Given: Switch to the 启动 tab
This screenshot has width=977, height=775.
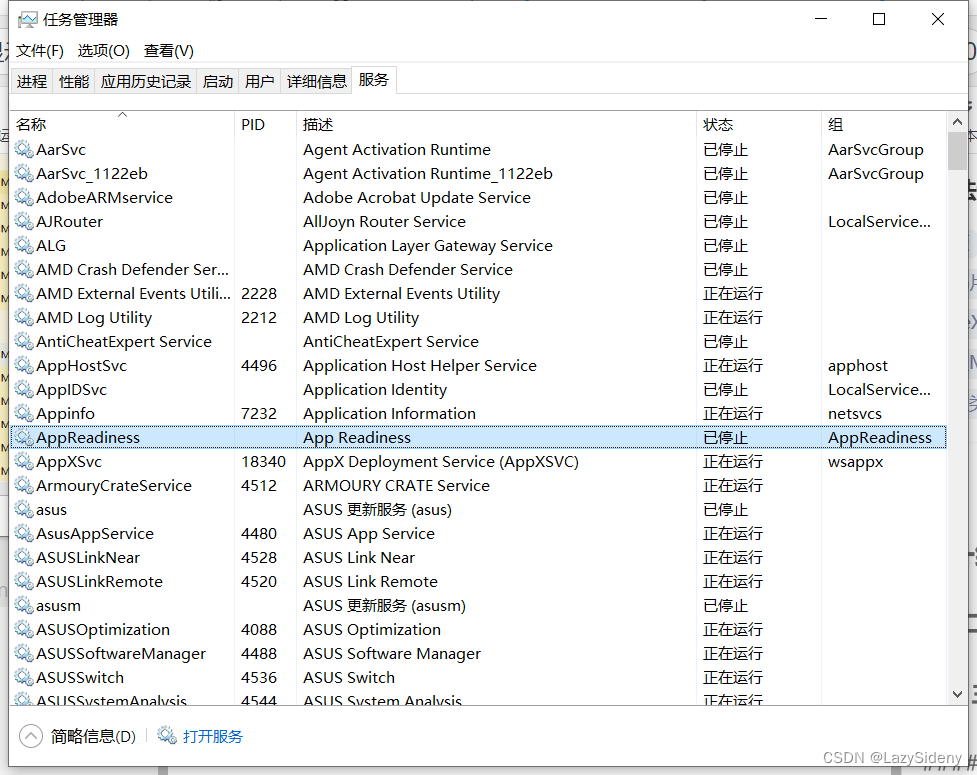Looking at the screenshot, I should click(x=218, y=82).
